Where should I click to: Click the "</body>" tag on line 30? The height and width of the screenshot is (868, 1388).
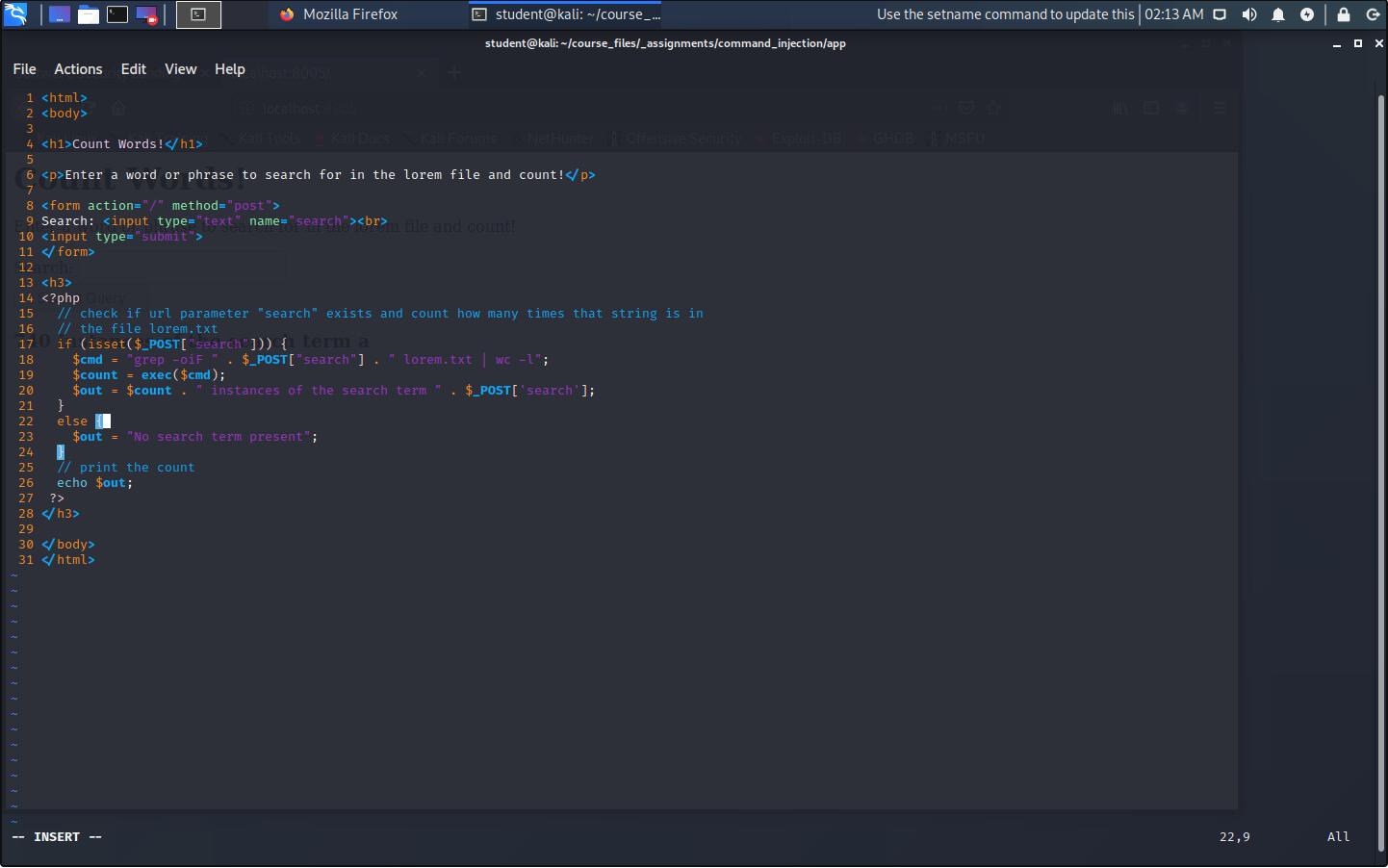68,545
